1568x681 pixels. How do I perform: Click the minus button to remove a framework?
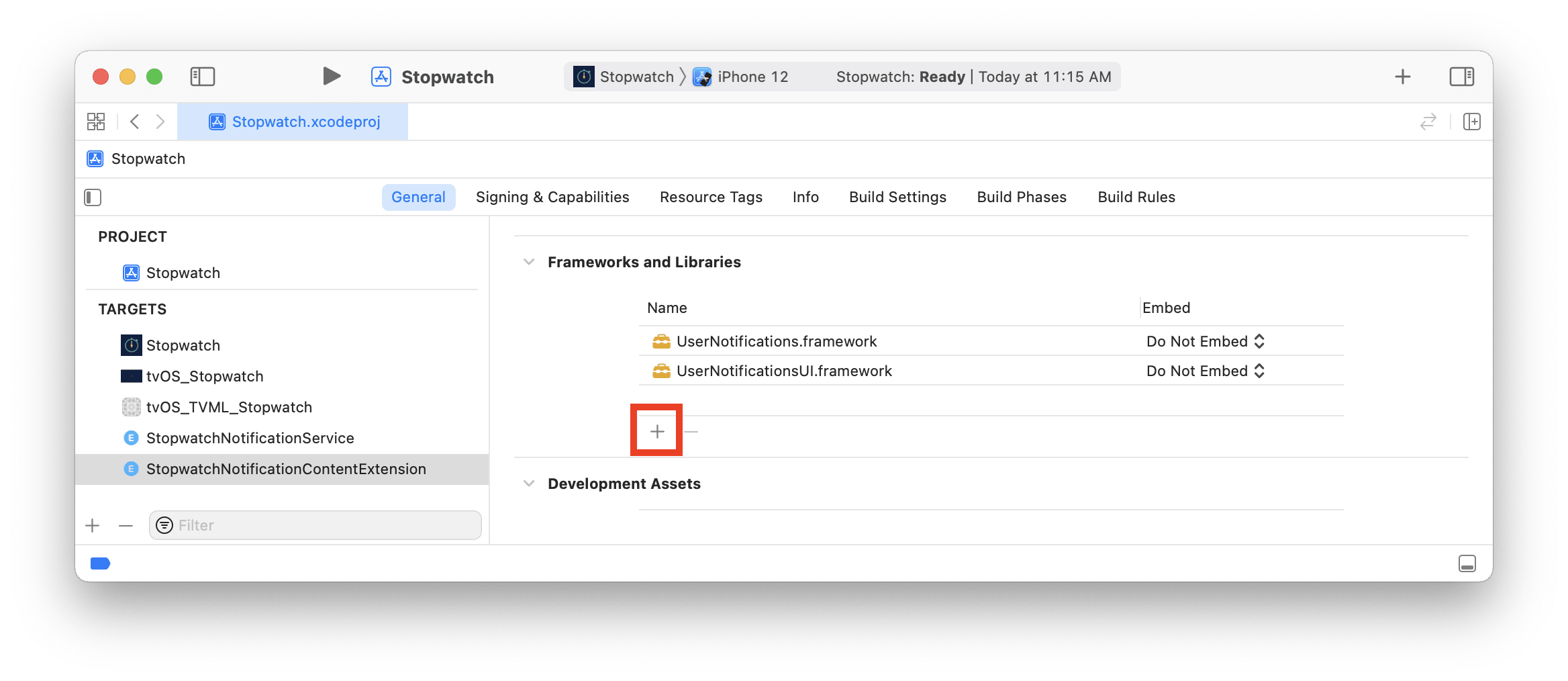click(x=691, y=430)
